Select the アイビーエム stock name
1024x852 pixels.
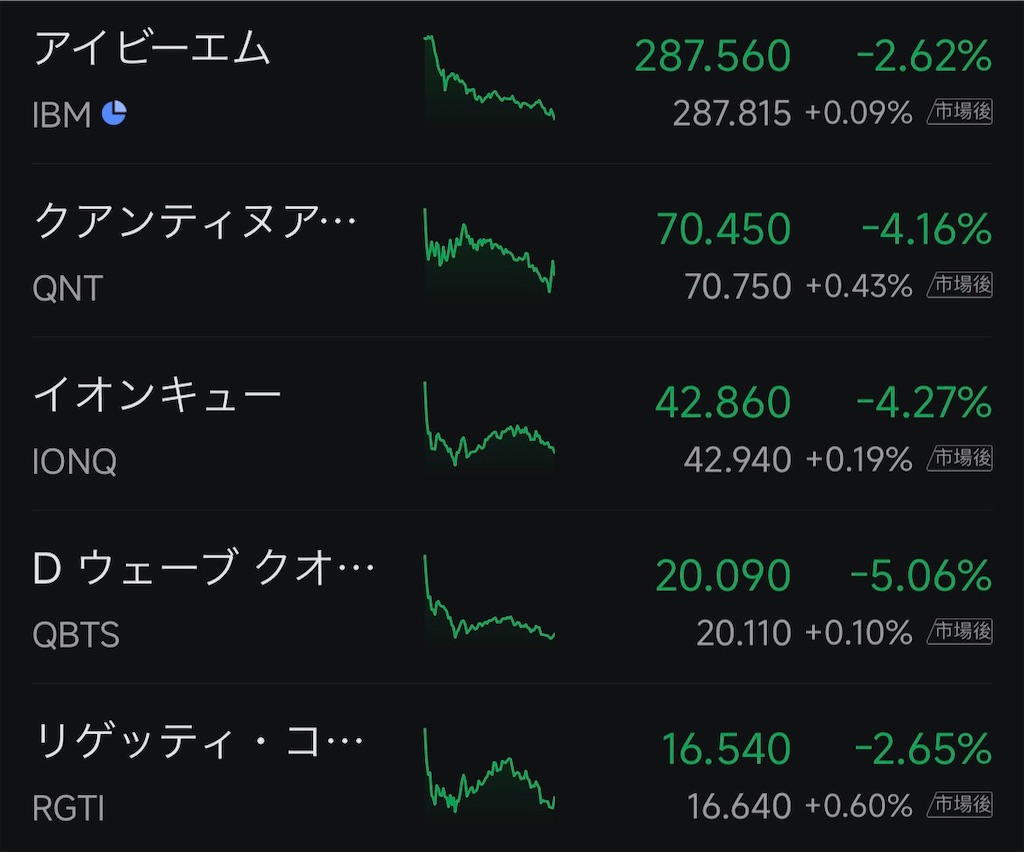152,48
